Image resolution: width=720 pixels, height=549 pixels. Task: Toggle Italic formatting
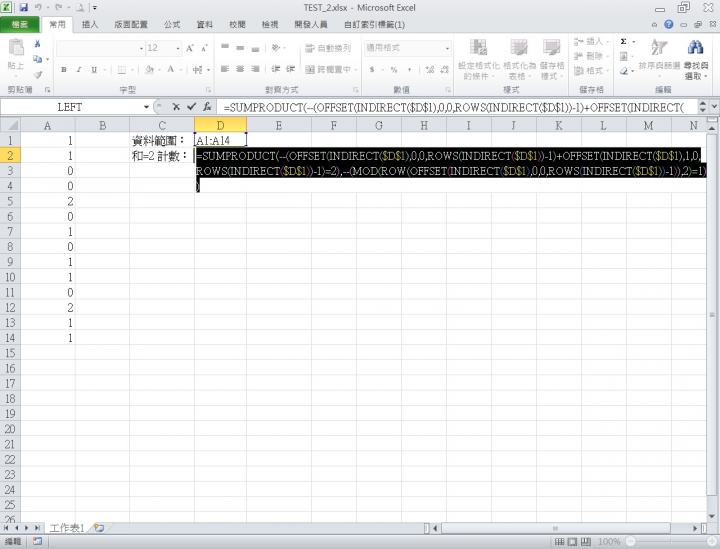[79, 70]
